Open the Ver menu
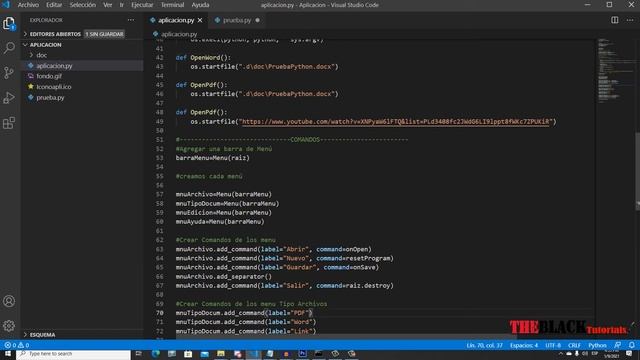This screenshot has width=640, height=360. click(107, 5)
